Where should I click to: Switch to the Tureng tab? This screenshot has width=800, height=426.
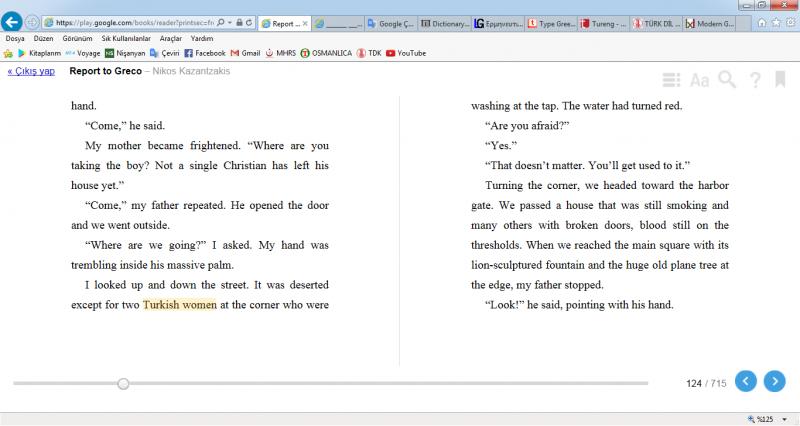coord(605,23)
